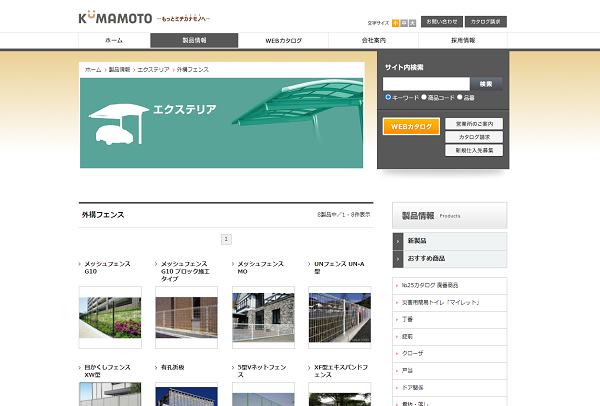
Task: Open the 会社案内 nav tab
Action: click(x=373, y=41)
